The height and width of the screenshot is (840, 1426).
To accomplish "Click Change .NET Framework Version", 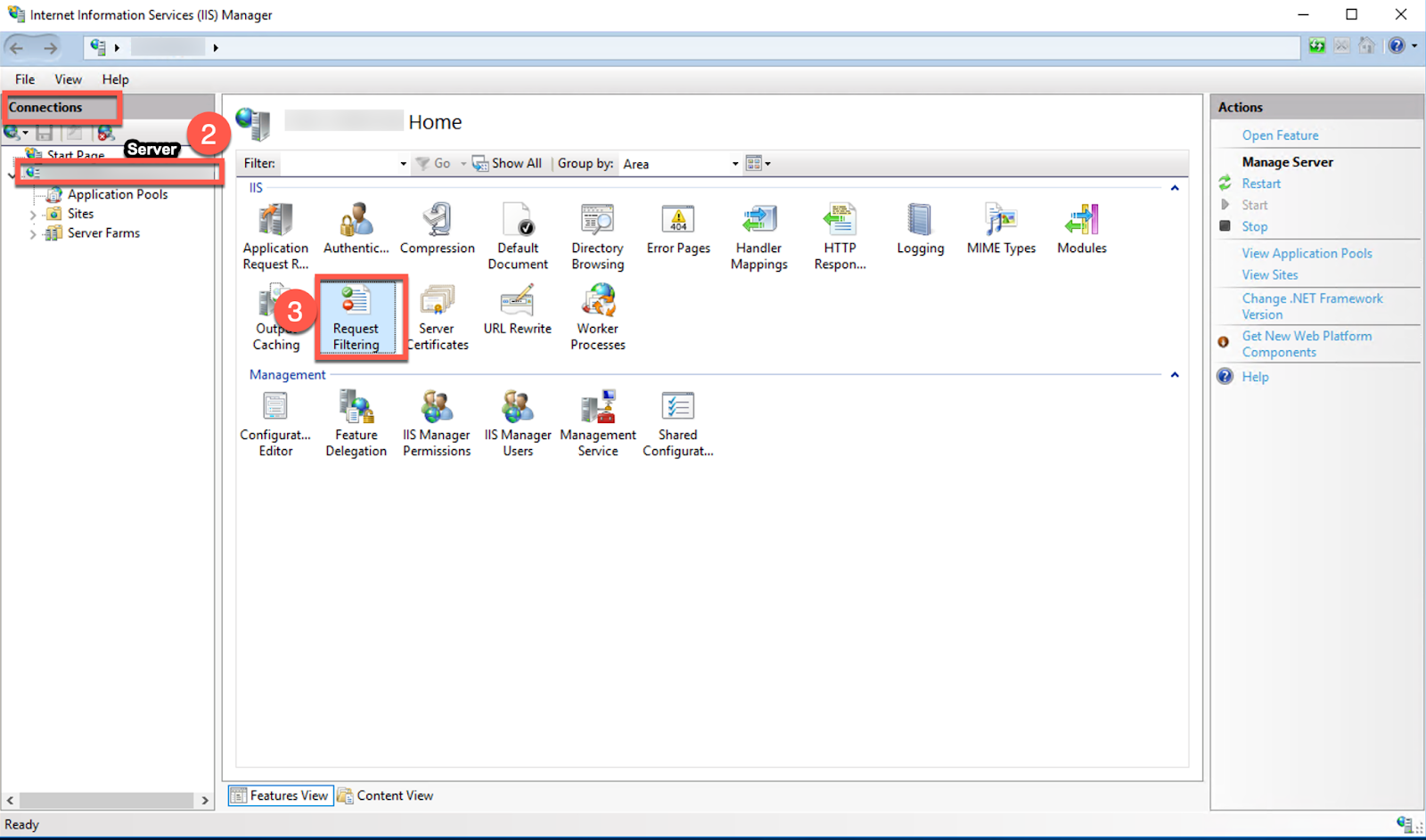I will pos(1312,306).
